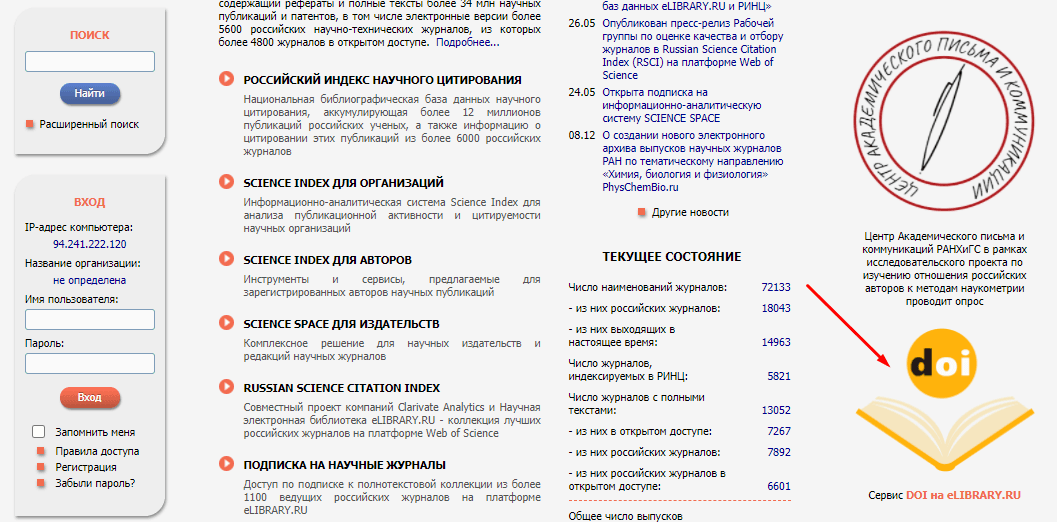Click the Число журналов с полными текстами label
This screenshot has width=1057, height=522.
coord(636,403)
